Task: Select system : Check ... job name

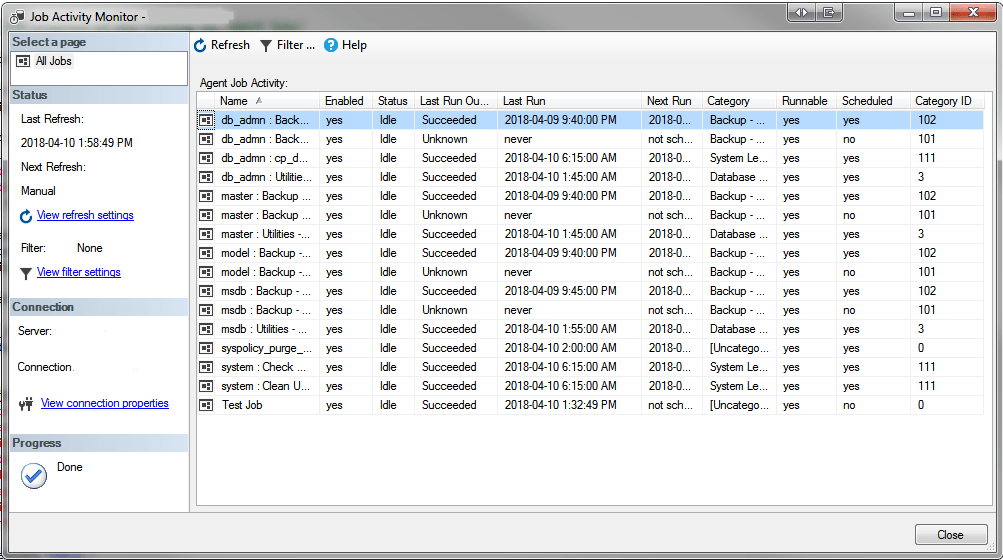Action: click(x=264, y=367)
